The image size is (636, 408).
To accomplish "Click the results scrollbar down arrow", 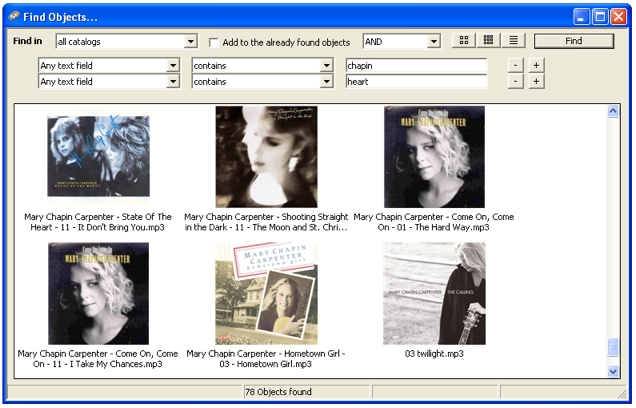I will point(613,371).
